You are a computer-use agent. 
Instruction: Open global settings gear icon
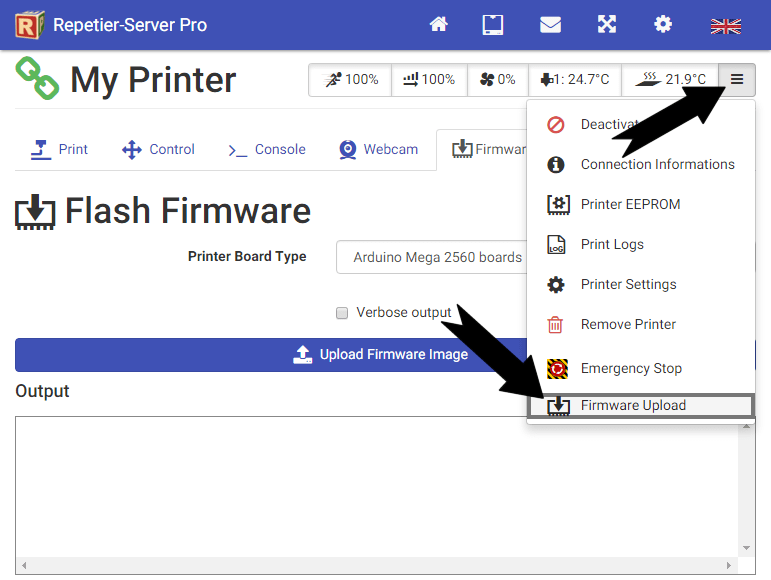pos(663,25)
